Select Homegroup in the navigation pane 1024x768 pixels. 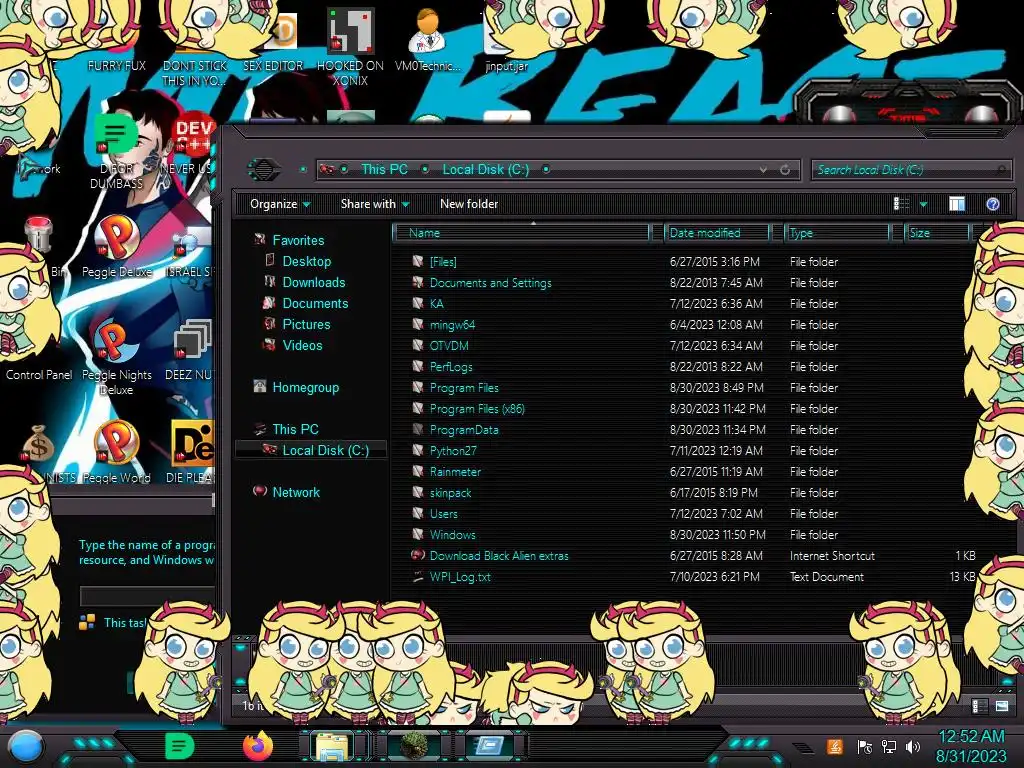point(306,387)
